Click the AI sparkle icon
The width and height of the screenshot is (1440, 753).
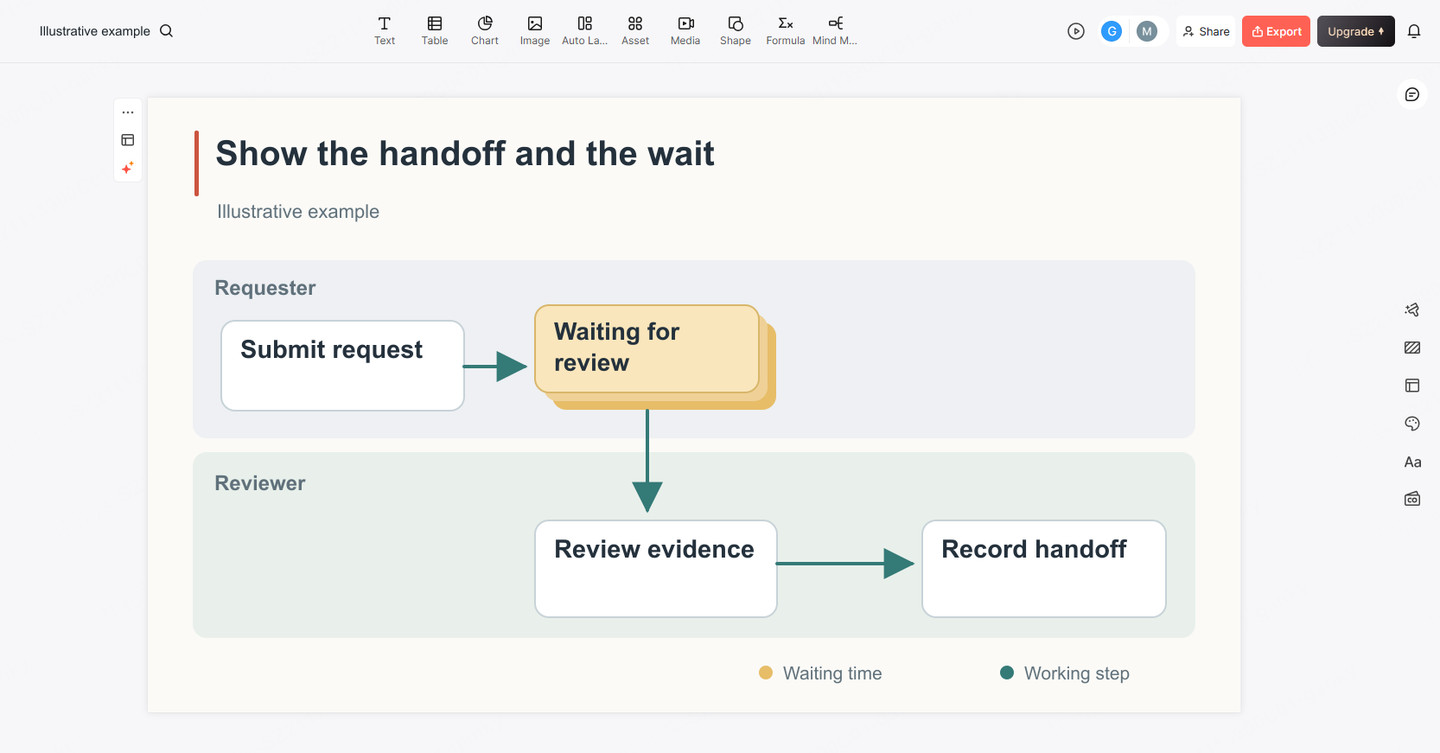click(128, 168)
